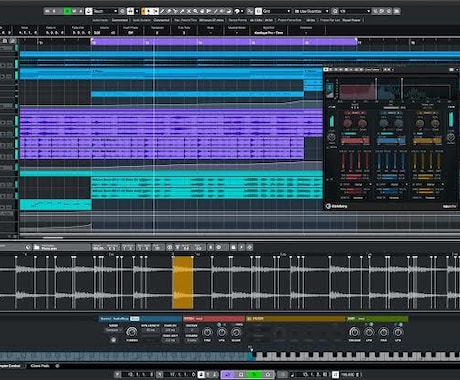Screen dimensions: 460x380
Task: Click the Amp Pan knob next to Volume
Action: click(384, 332)
